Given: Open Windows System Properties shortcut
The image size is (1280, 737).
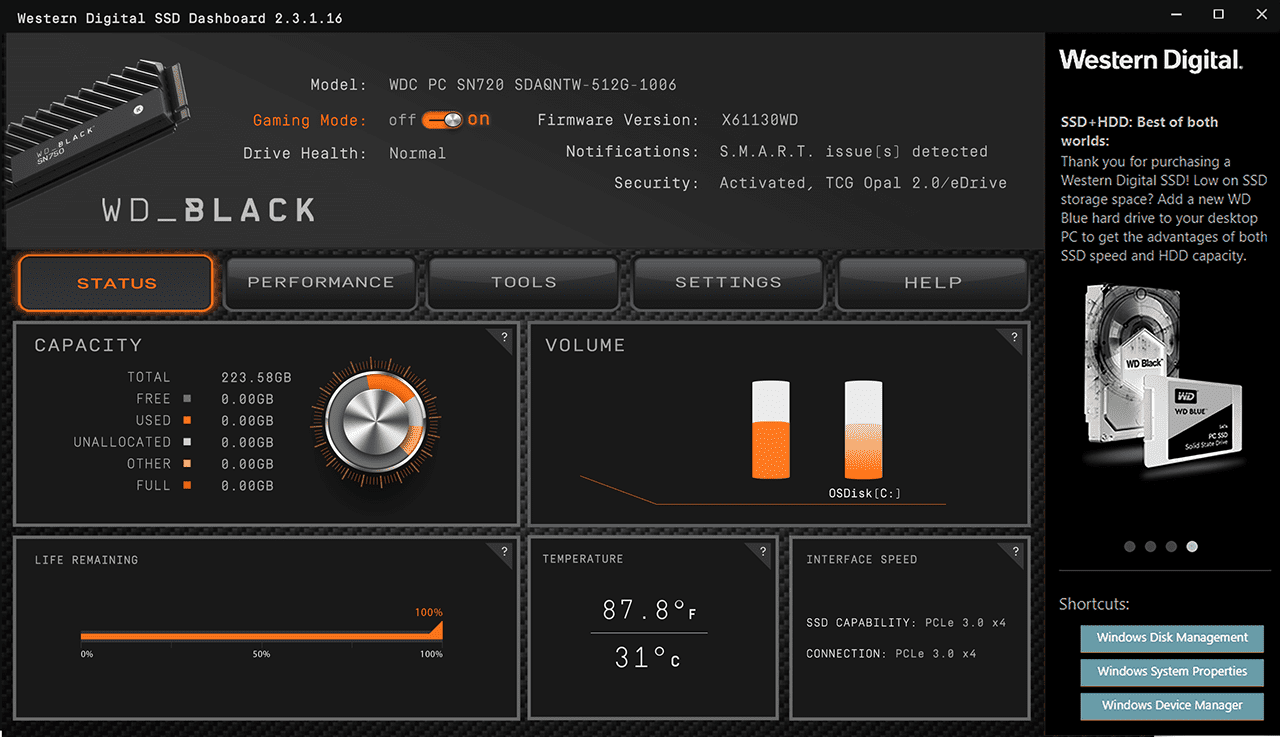Looking at the screenshot, I should (x=1172, y=672).
